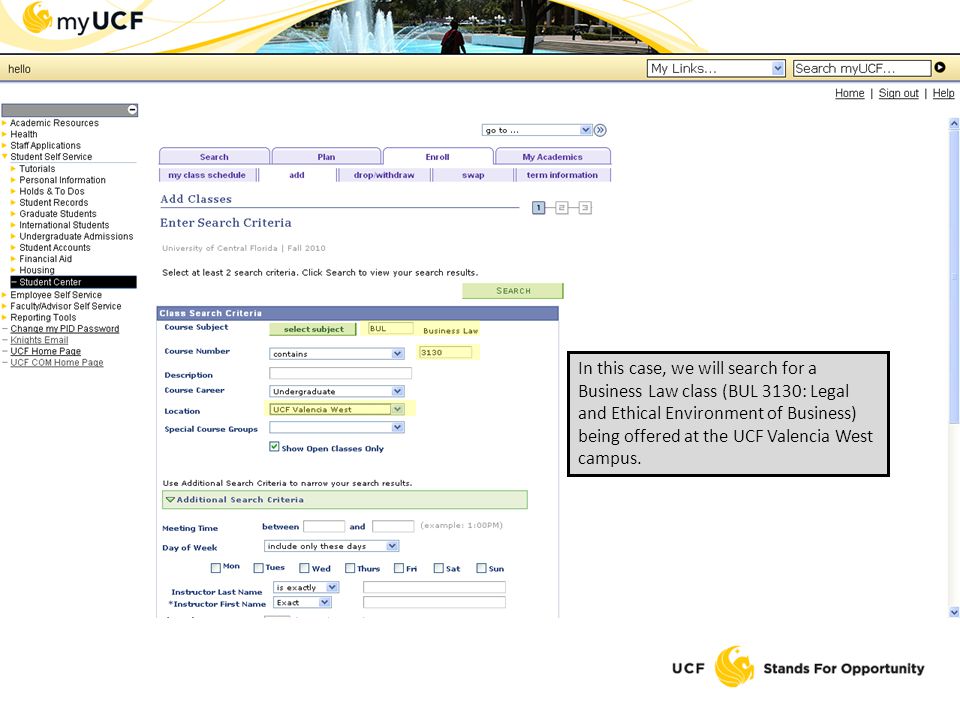Open Course Number contains dropdown

point(337,354)
